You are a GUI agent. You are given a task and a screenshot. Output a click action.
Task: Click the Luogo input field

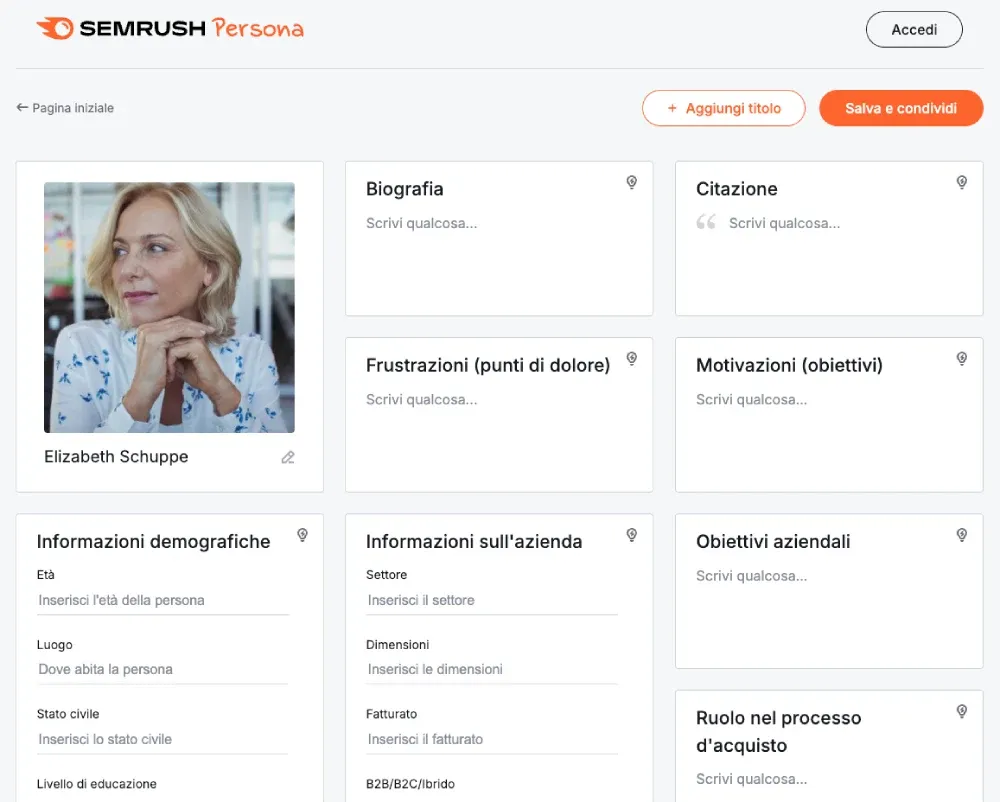pos(163,669)
